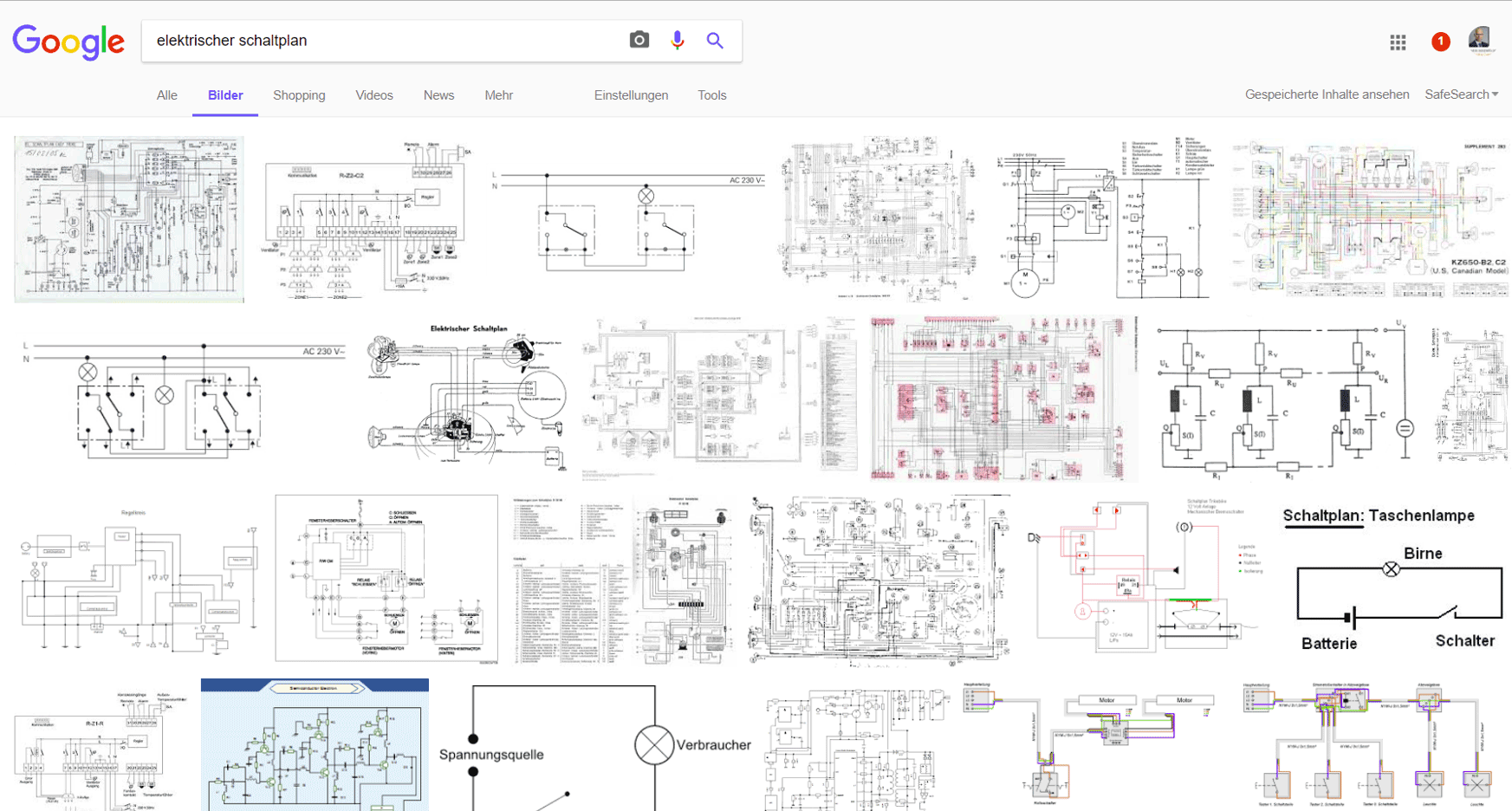Open the Google apps grid menu
This screenshot has height=811, width=1512.
tap(1398, 42)
